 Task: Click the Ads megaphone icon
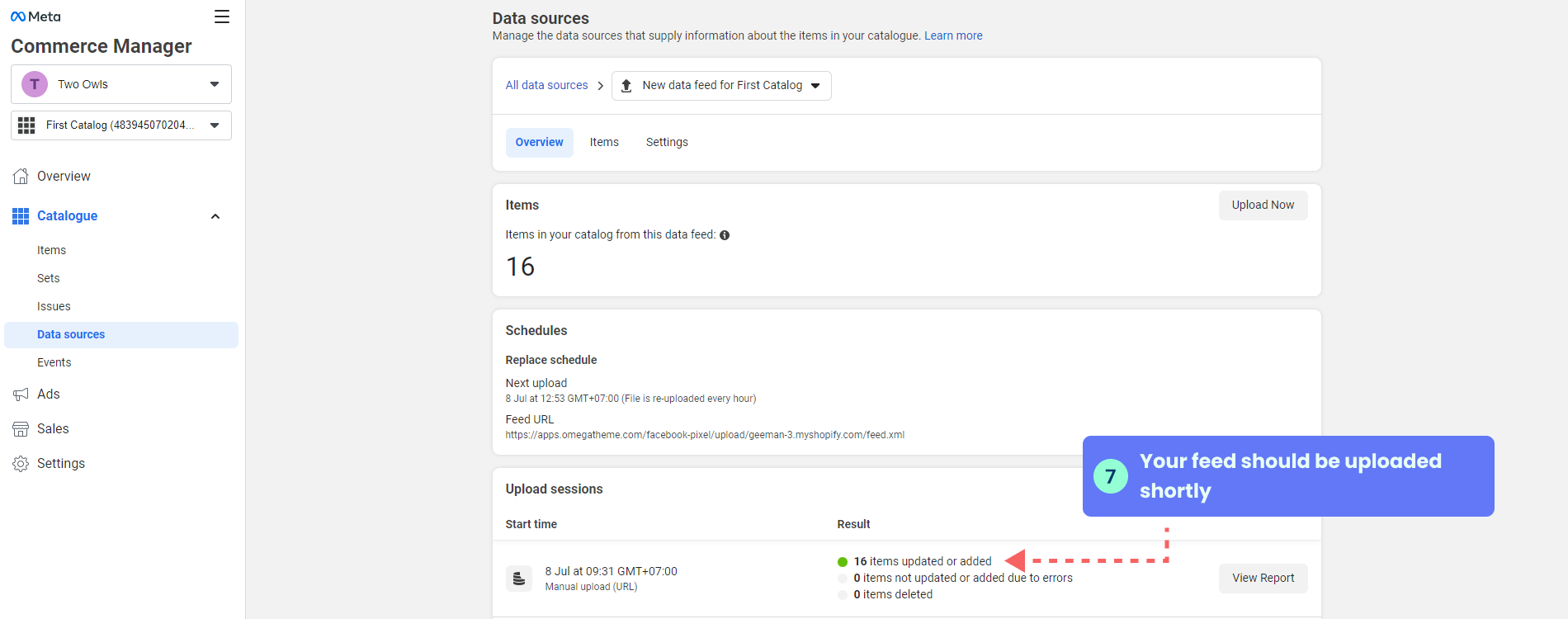pos(21,395)
